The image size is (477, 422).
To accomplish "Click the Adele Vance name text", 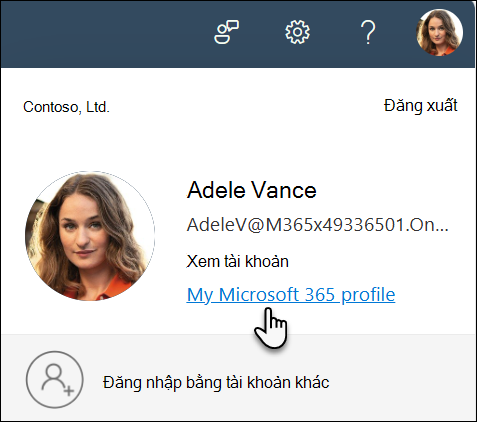I will pyautogui.click(x=252, y=190).
